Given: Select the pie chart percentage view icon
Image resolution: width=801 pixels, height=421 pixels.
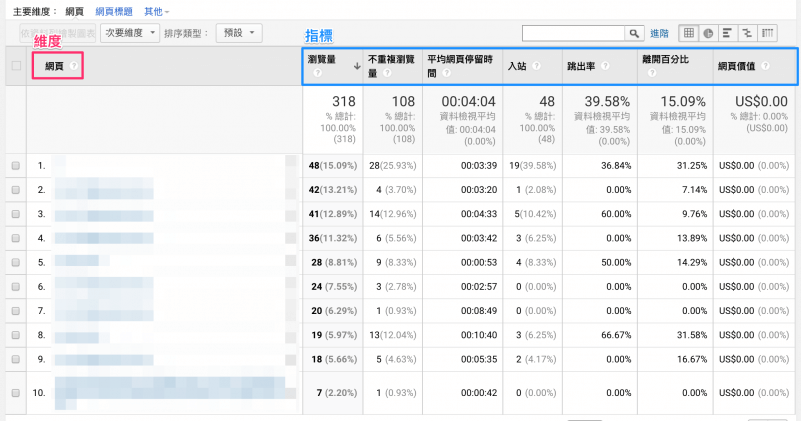Looking at the screenshot, I should pos(708,33).
